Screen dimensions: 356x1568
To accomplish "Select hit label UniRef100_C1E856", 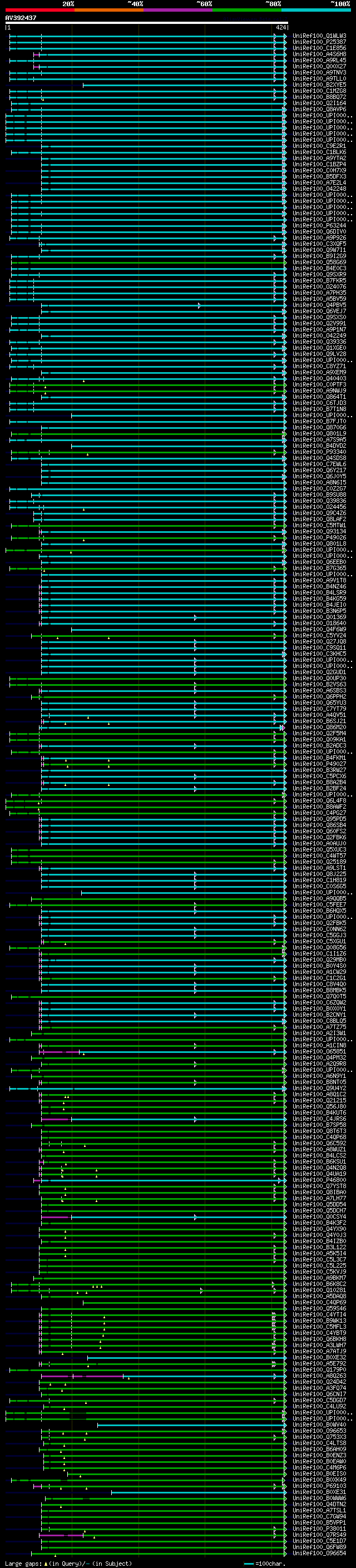I will (319, 48).
